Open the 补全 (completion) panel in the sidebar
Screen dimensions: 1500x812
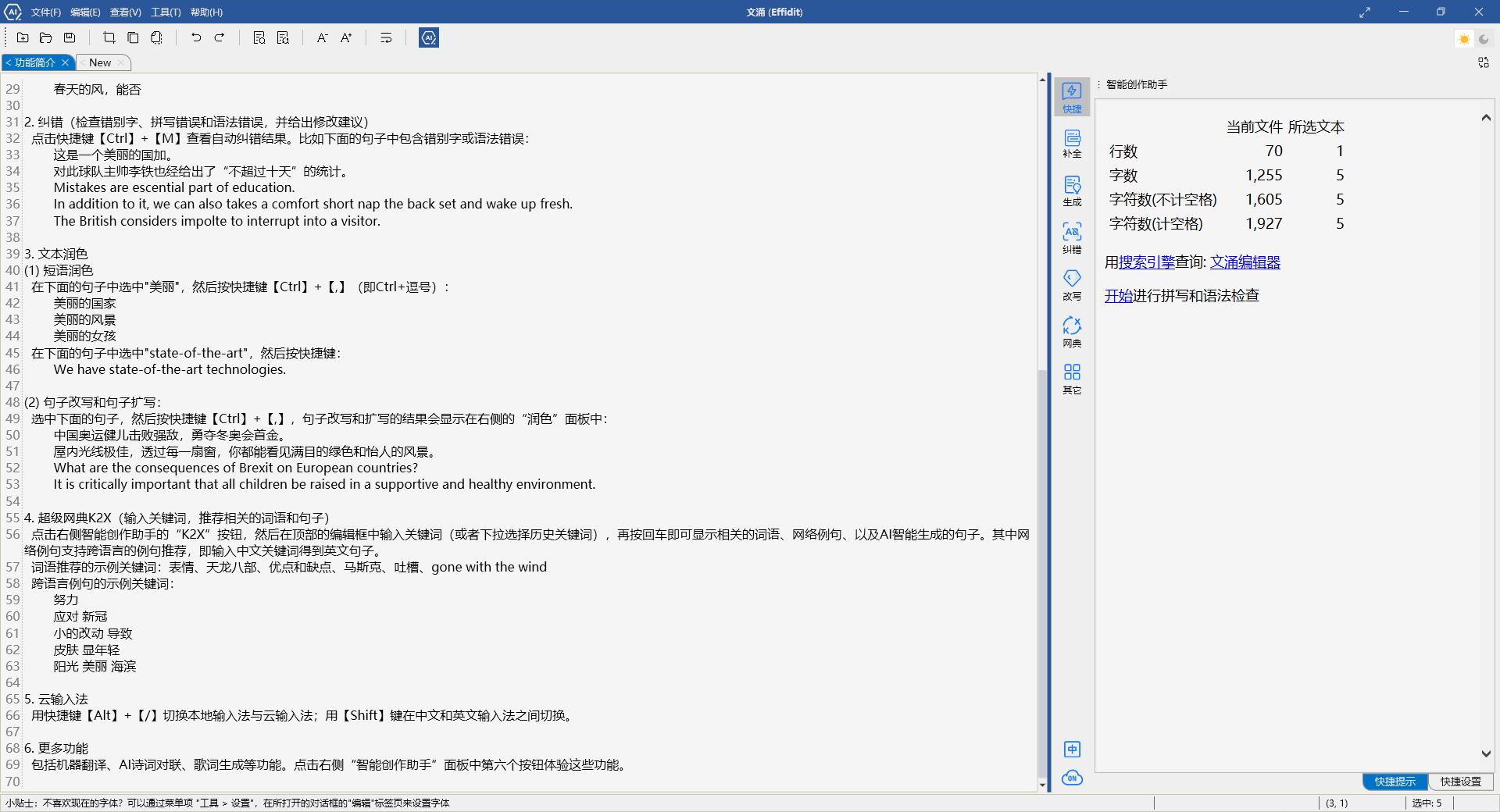[1071, 144]
